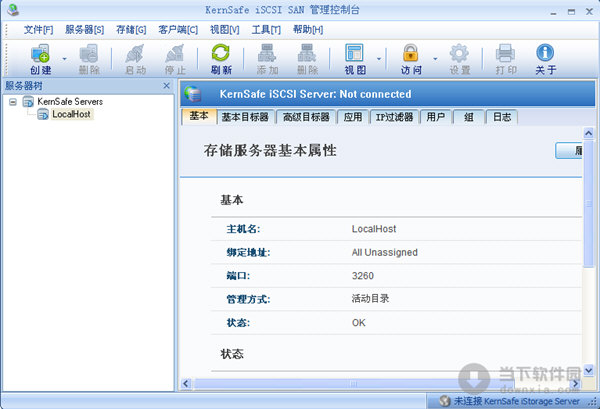This screenshot has height=409, width=600.
Task: Minimize the KernSafe console window
Action: pos(553,12)
